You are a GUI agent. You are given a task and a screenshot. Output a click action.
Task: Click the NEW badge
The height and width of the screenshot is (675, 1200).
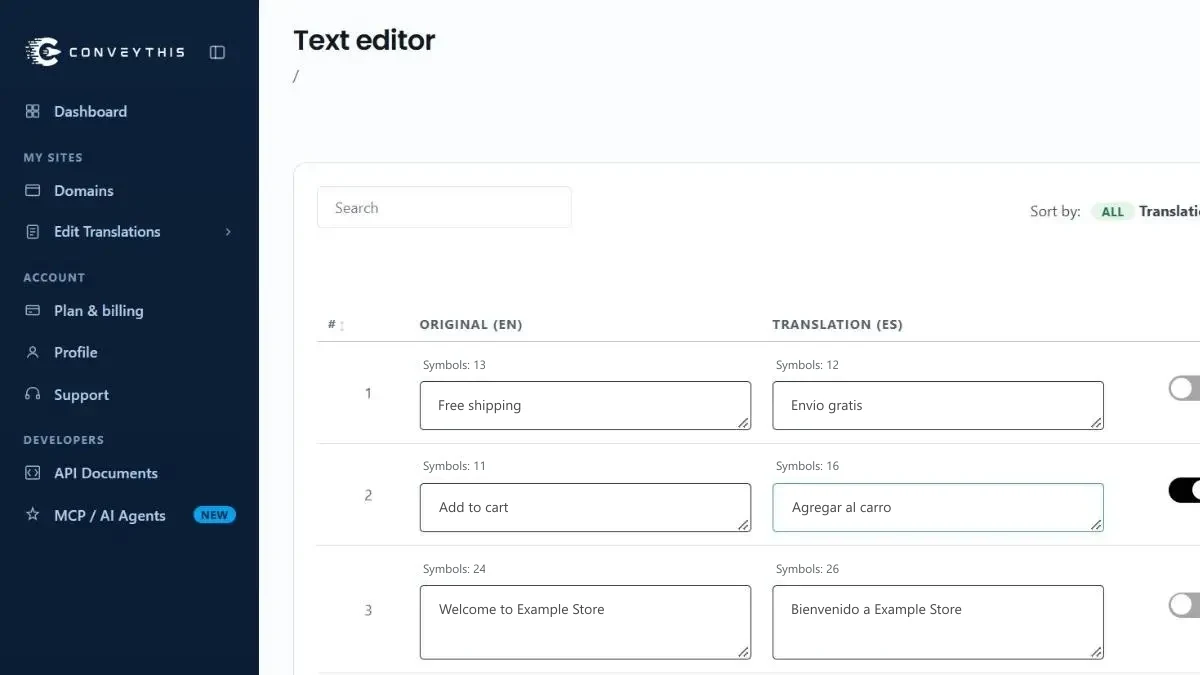pyautogui.click(x=214, y=515)
